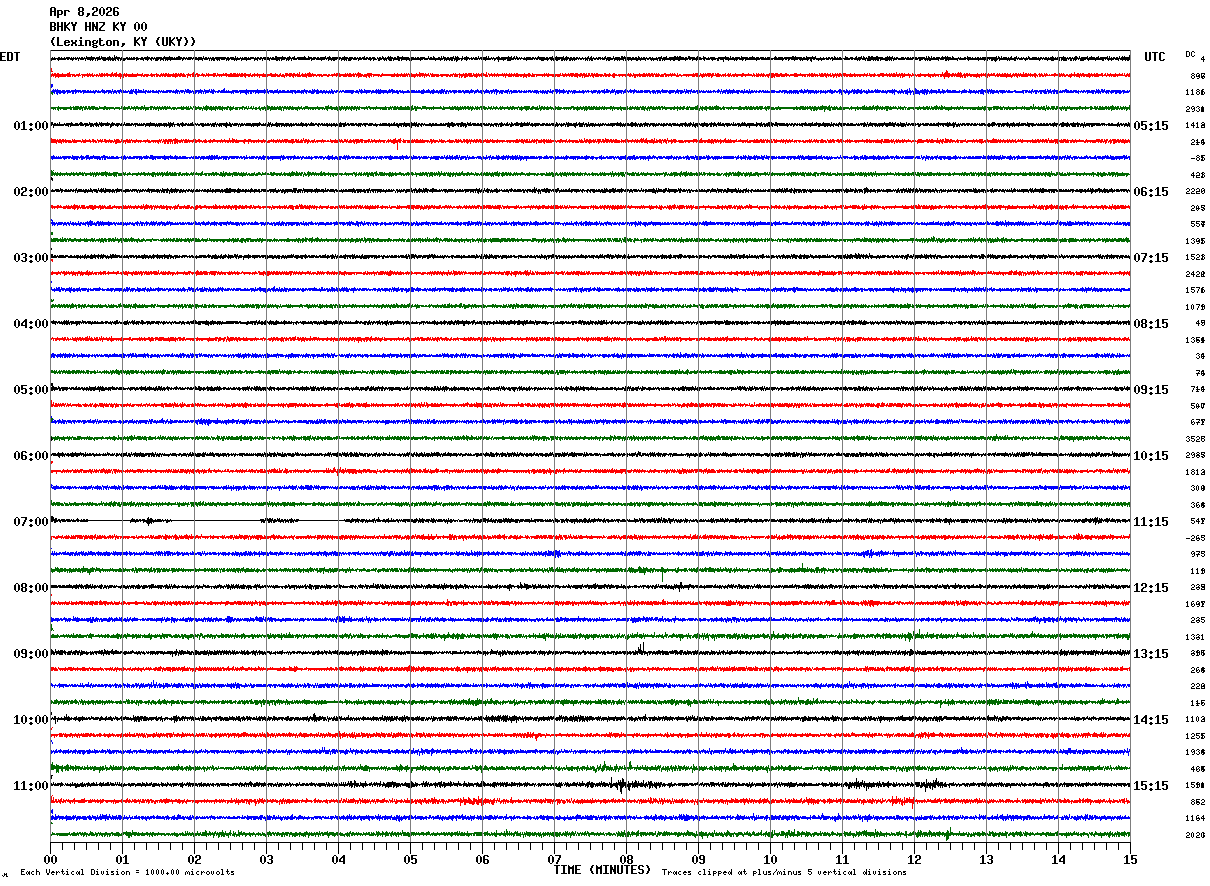Screen dimensions: 1210x886
Task: Click minute 03 on the bottom axis
Action: point(266,859)
